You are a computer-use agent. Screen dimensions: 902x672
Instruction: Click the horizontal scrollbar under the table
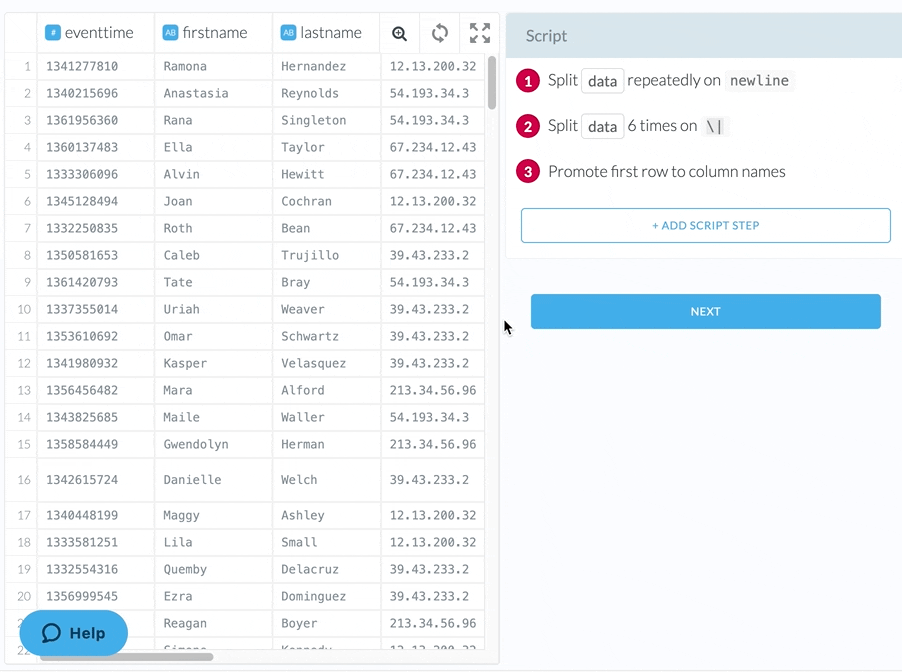tap(127, 657)
